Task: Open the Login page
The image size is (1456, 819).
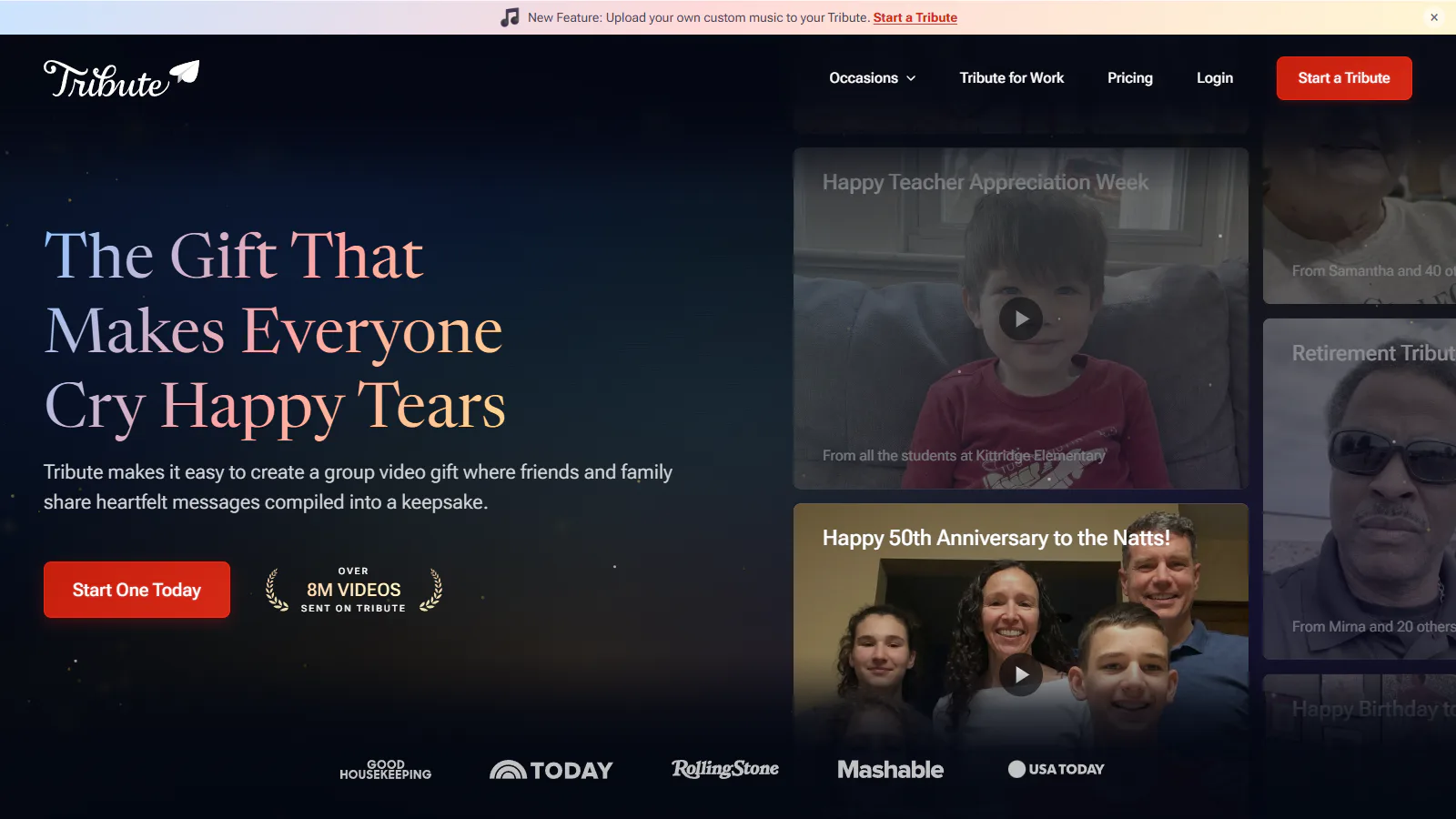Action: [1214, 78]
